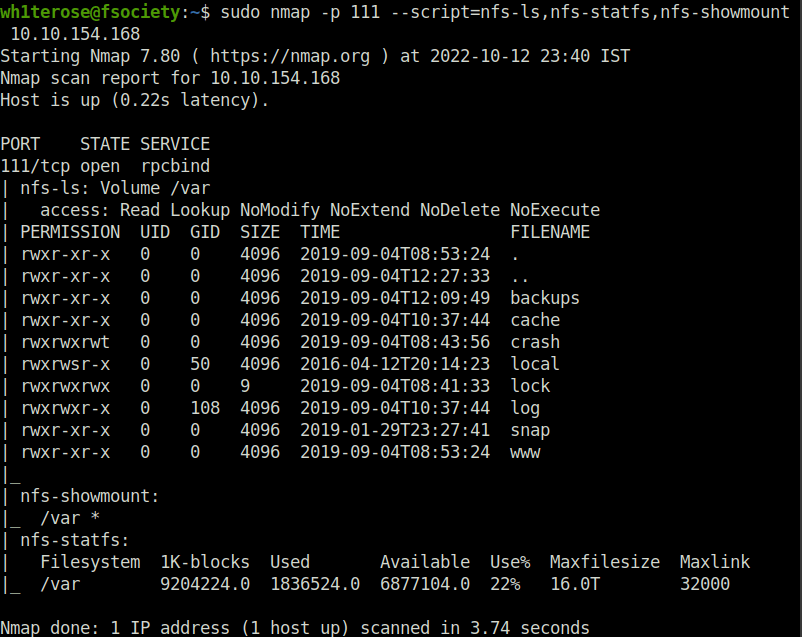Click the 16.0T max file size value
The image size is (802, 637).
[x=575, y=584]
